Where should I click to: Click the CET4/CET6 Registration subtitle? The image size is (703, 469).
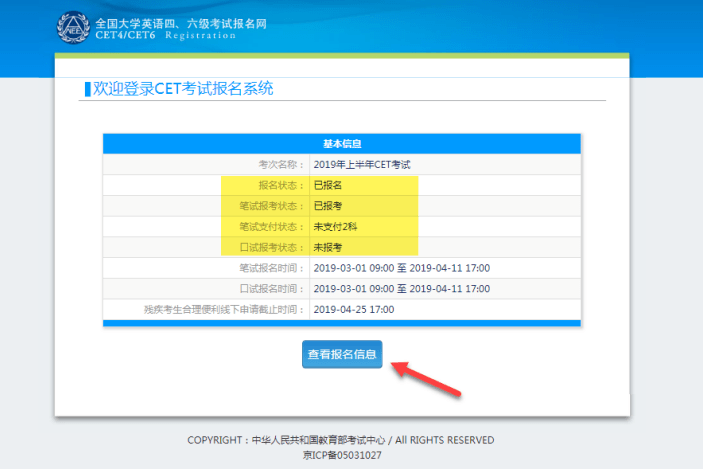click(165, 35)
